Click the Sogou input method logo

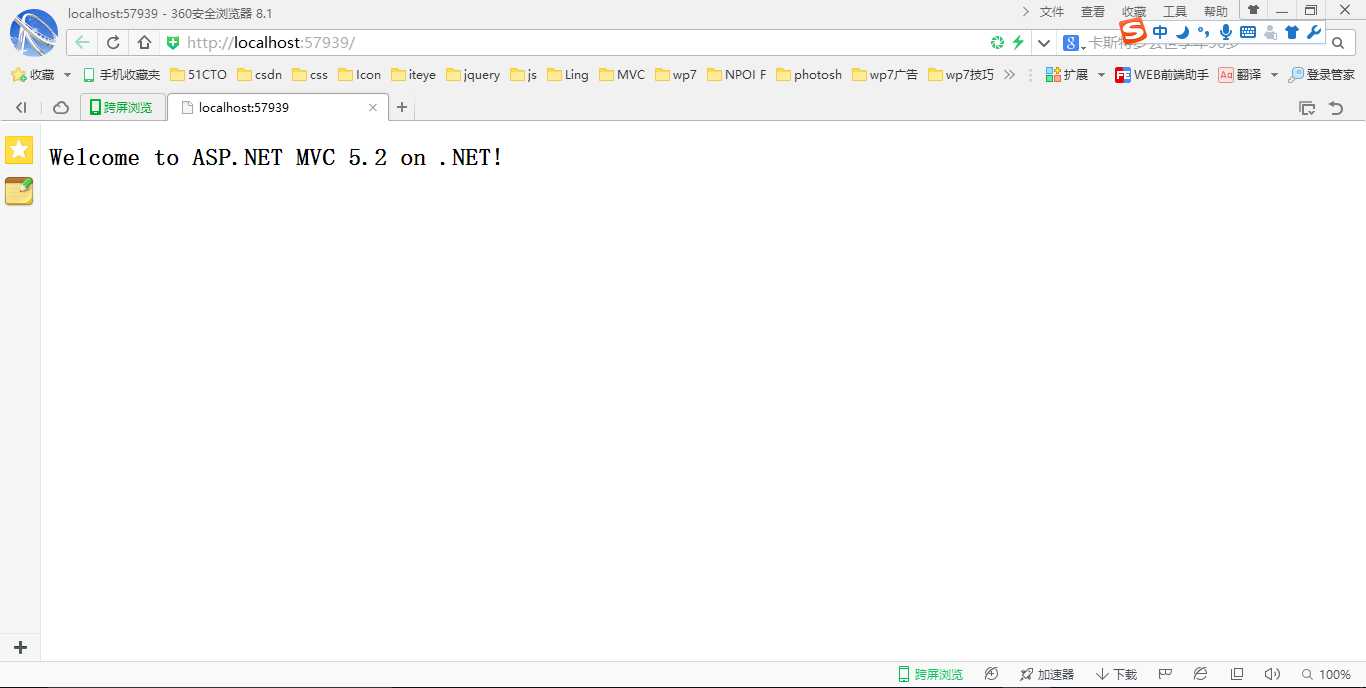[1133, 31]
